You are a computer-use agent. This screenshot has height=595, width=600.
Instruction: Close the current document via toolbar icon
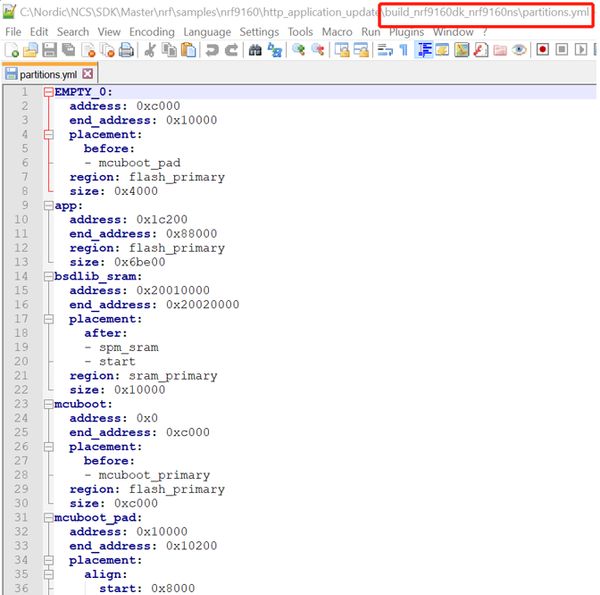pos(88,50)
